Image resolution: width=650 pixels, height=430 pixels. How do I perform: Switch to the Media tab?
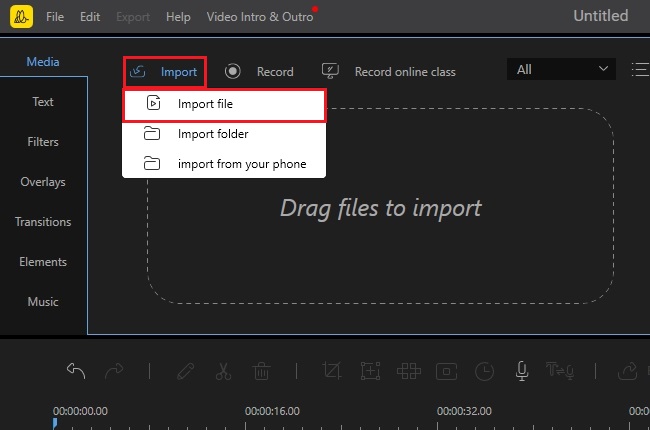[x=43, y=62]
